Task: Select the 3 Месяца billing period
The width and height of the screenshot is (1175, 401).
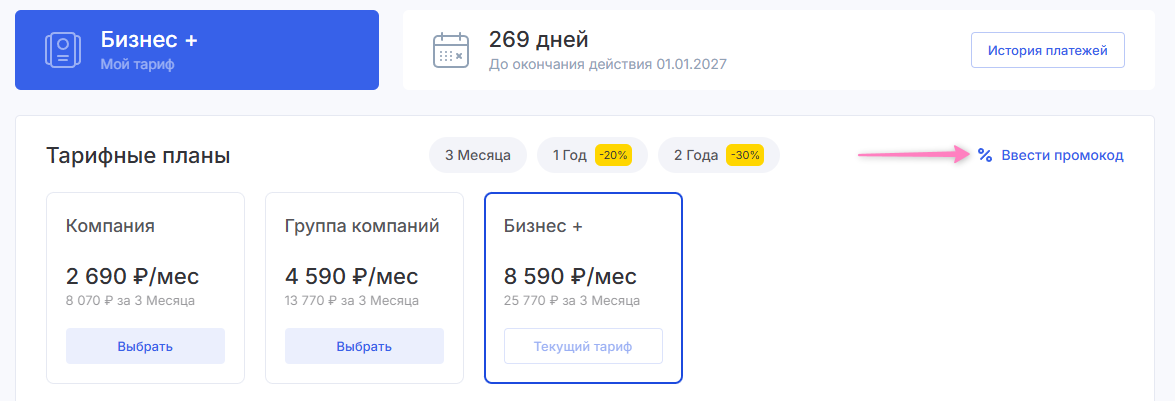Action: (x=477, y=155)
